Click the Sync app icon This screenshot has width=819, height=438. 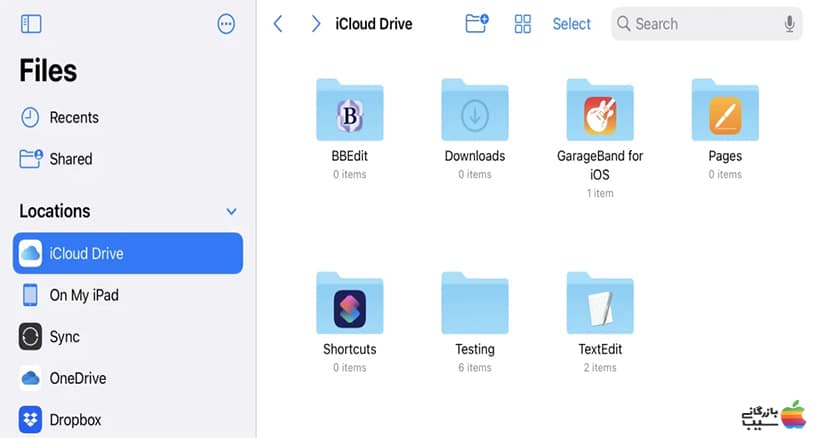pyautogui.click(x=30, y=336)
